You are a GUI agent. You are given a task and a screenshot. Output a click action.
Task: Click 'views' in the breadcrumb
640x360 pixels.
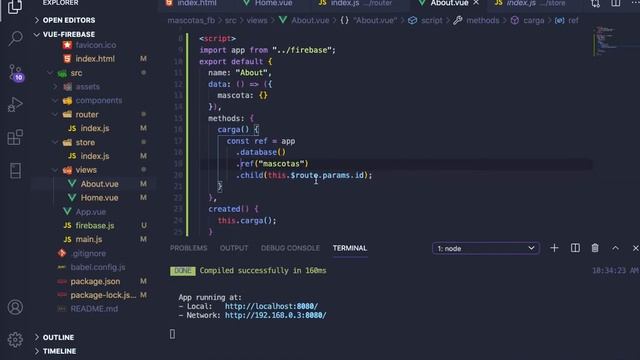[257, 20]
